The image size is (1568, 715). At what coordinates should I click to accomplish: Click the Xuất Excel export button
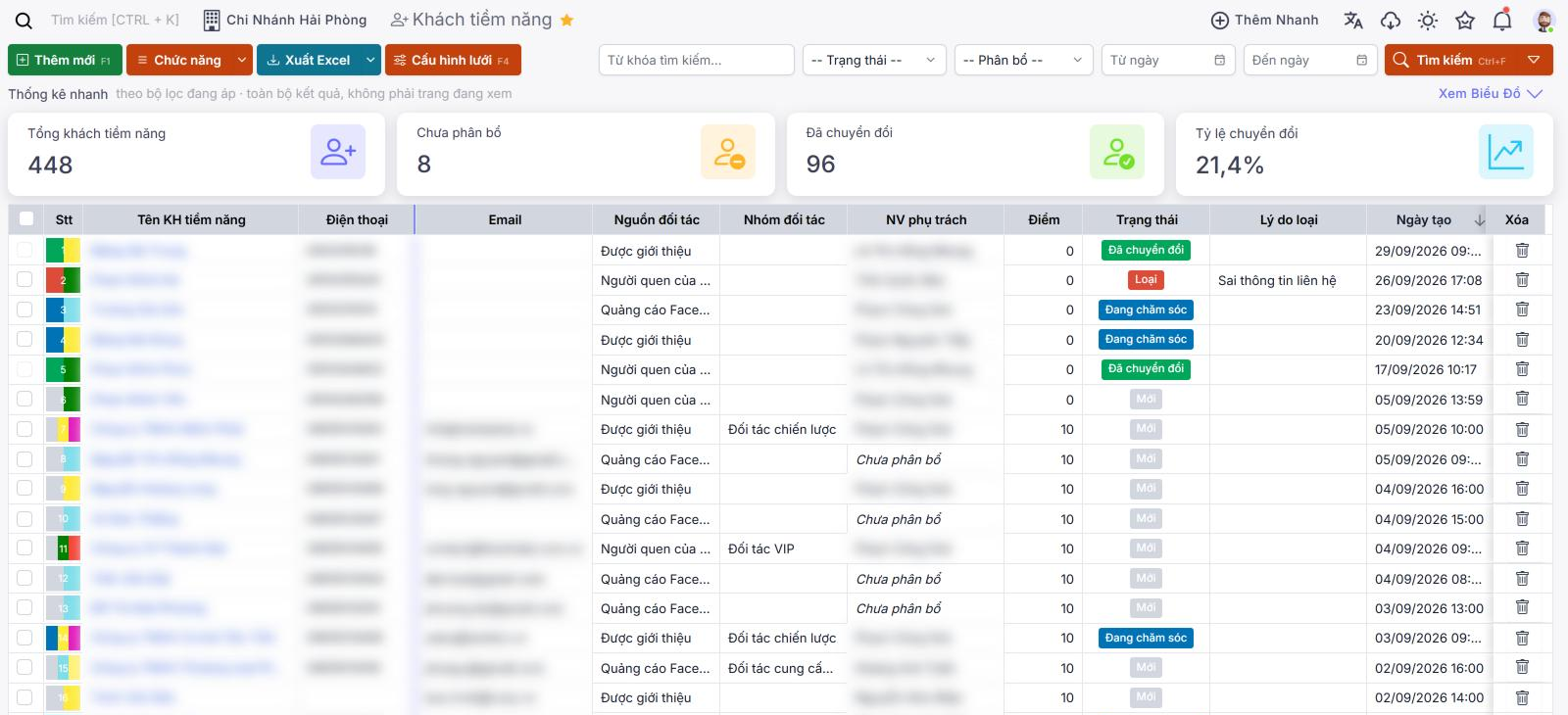[x=309, y=60]
